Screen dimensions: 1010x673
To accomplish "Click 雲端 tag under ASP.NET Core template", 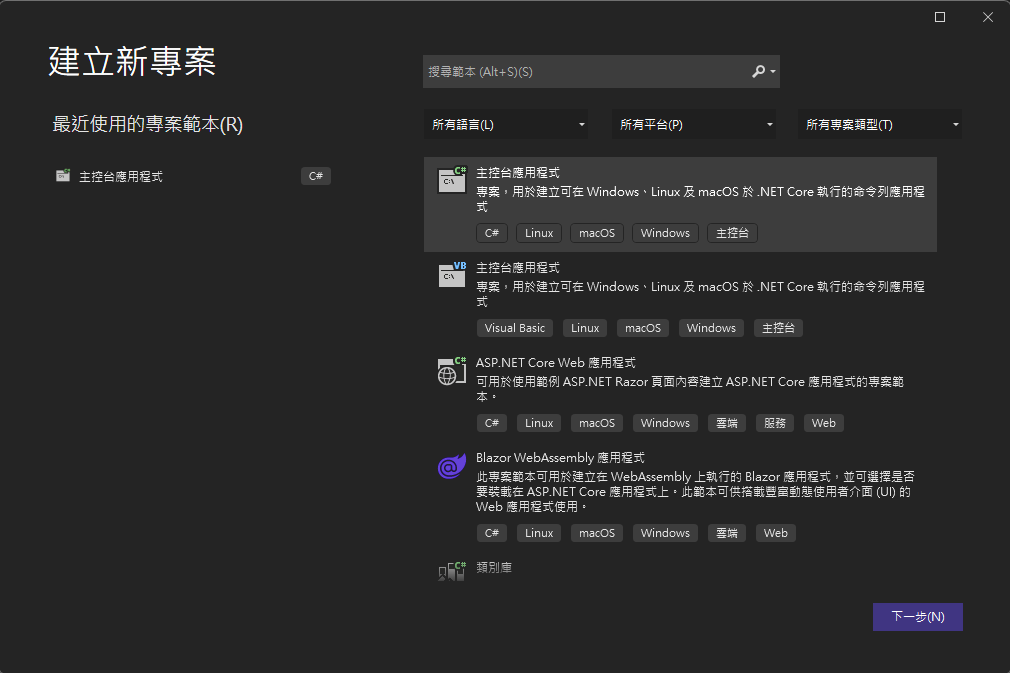I will 727,423.
